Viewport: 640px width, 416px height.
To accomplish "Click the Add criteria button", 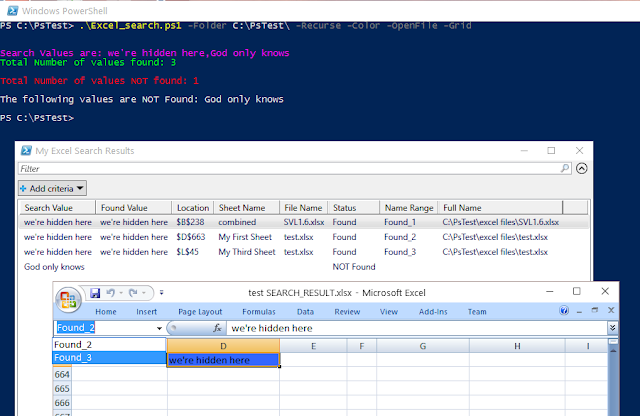I will point(52,188).
